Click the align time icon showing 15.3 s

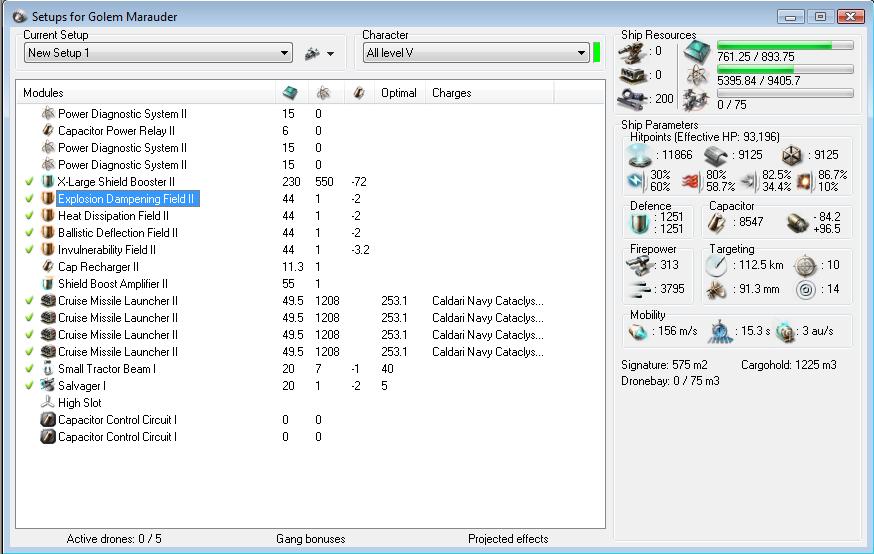pos(720,332)
